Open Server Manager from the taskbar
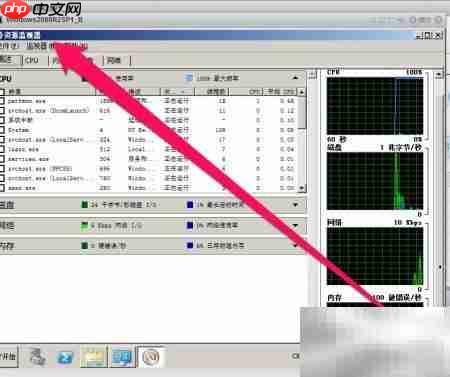This screenshot has height=377, width=450. point(37,357)
